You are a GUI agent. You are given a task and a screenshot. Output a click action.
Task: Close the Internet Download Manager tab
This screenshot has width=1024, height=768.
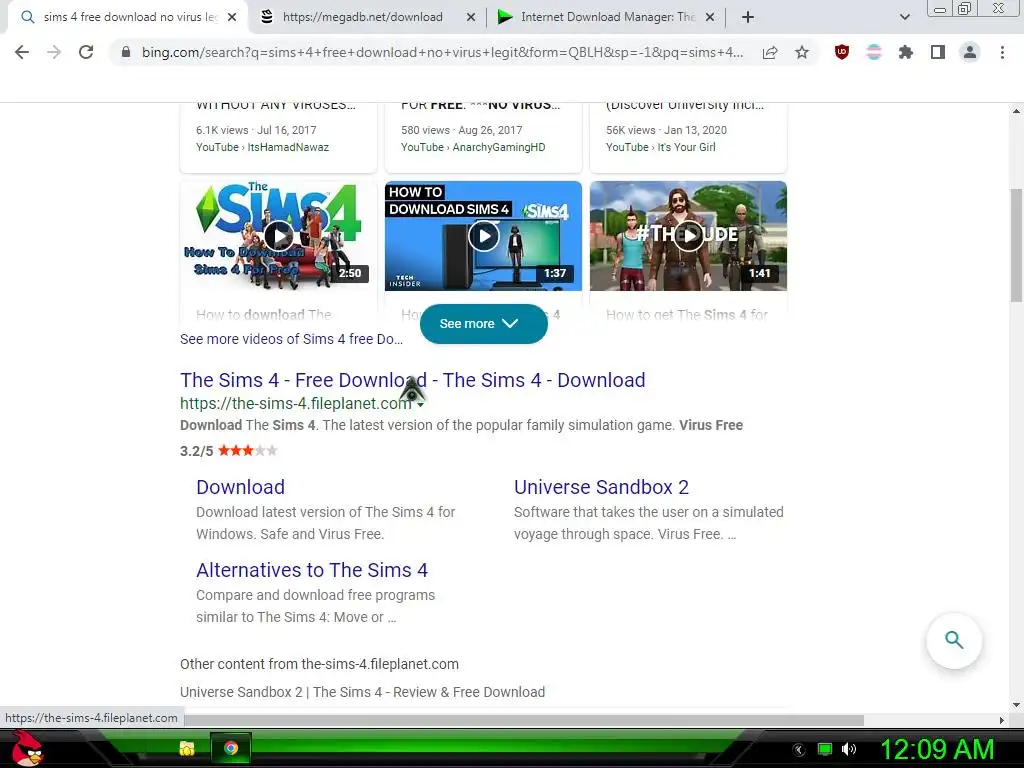710,17
